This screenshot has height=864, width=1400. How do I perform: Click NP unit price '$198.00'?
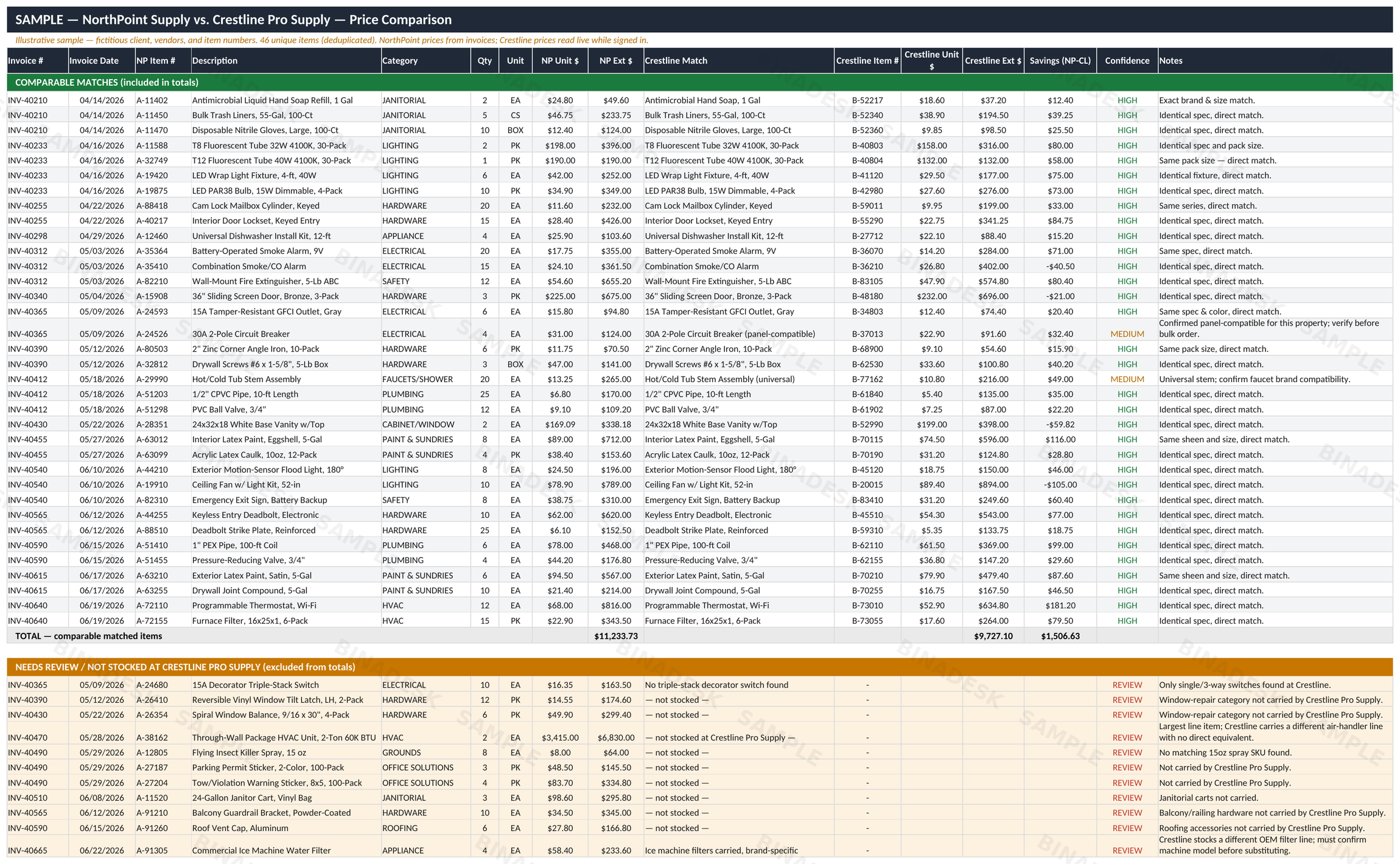click(560, 145)
